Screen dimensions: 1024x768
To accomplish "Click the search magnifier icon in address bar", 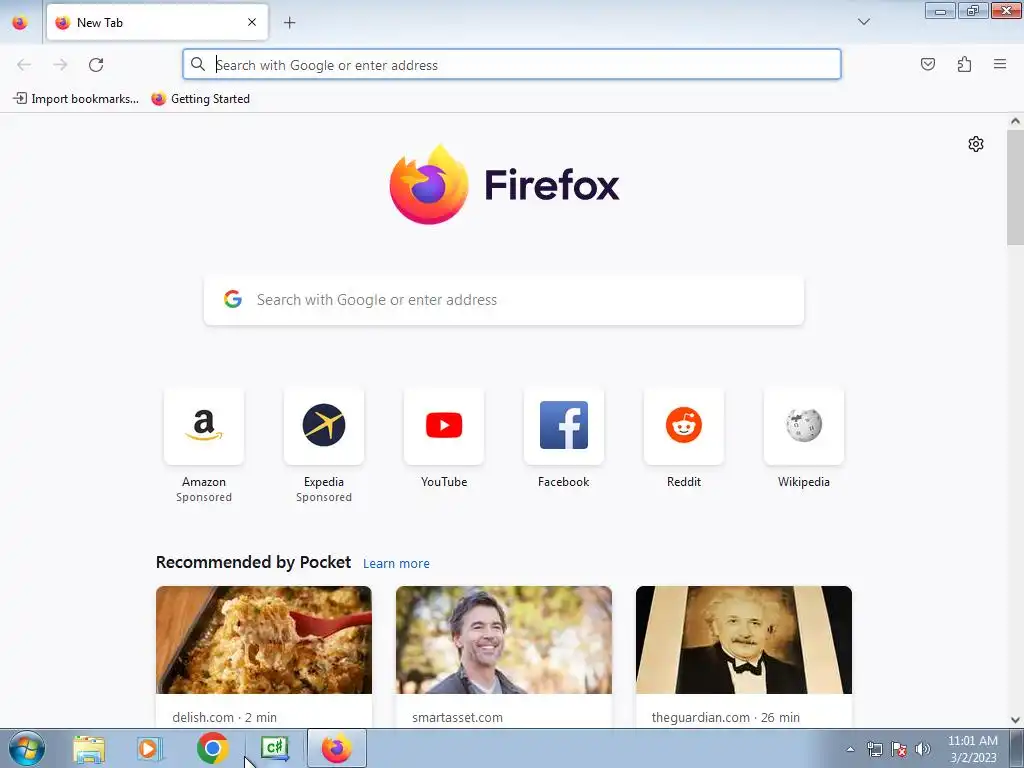I will tap(198, 64).
